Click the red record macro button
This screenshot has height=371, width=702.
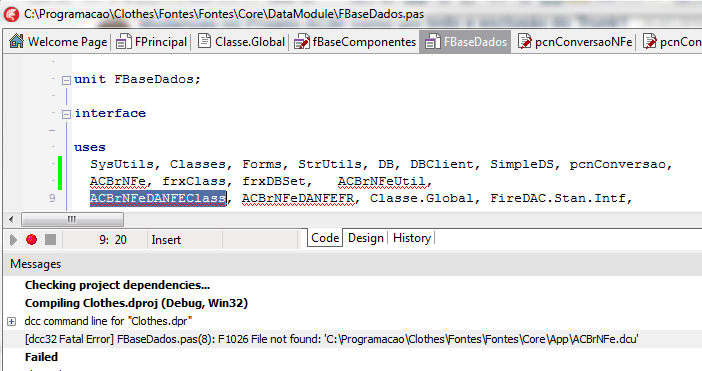(31, 239)
